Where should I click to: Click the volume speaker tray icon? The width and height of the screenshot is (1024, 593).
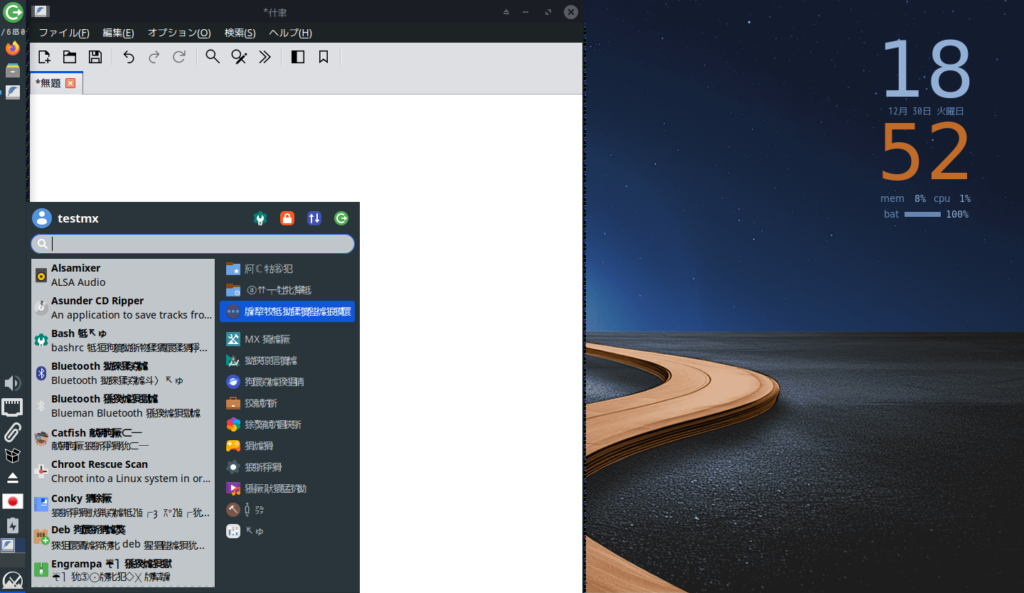tap(13, 383)
